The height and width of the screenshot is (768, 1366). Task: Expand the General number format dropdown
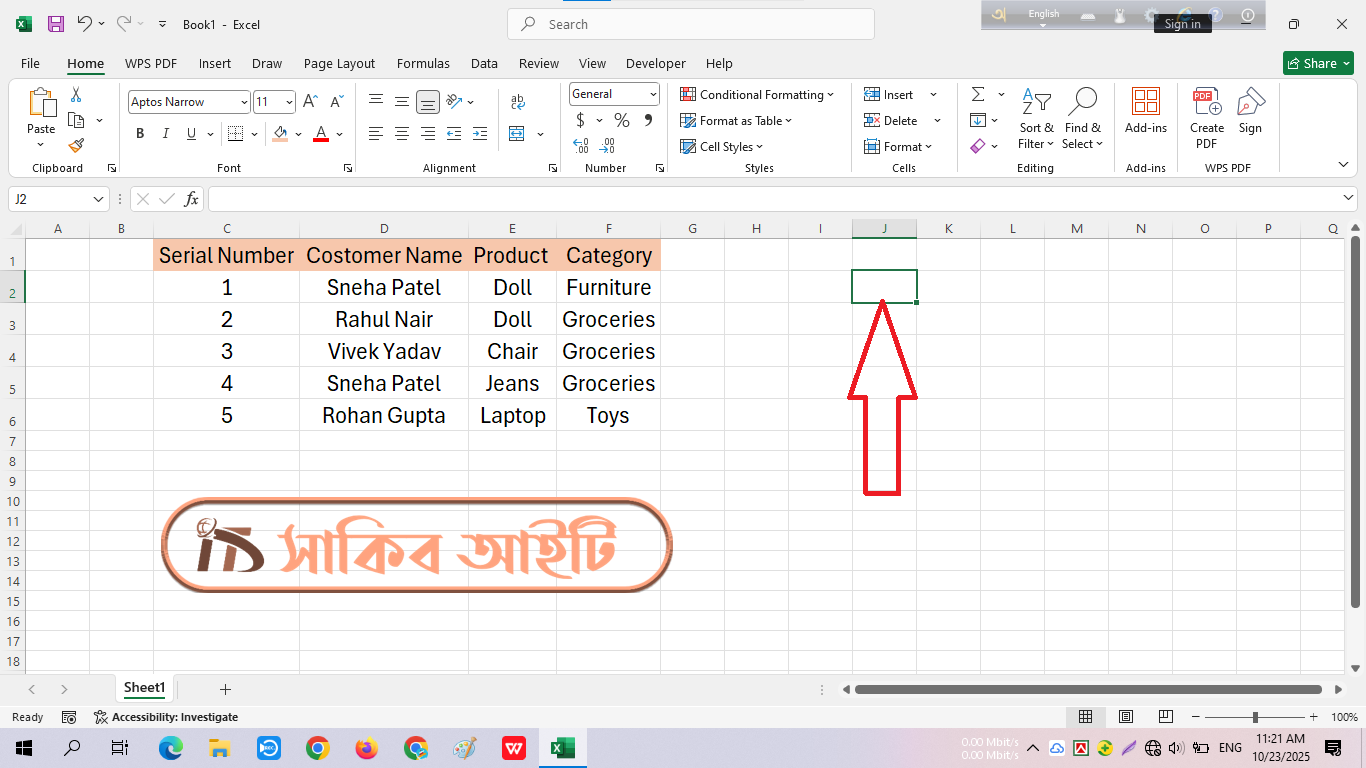coord(653,94)
